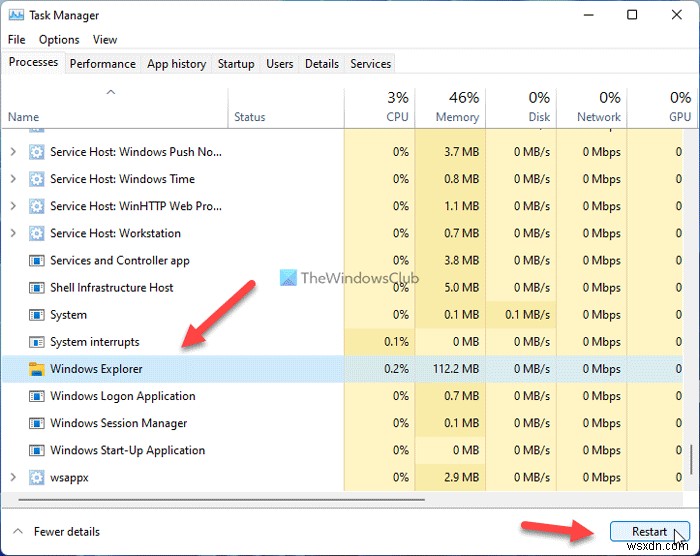This screenshot has height=556, width=700.
Task: Click the 3.8 MB memory value
Action: (461, 260)
